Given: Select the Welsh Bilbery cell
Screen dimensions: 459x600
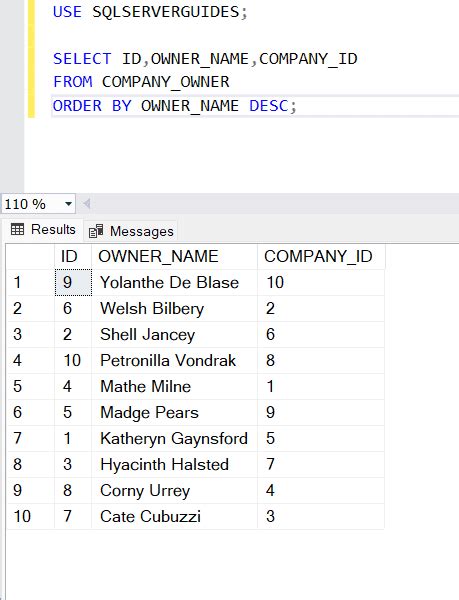Looking at the screenshot, I should tap(174, 308).
